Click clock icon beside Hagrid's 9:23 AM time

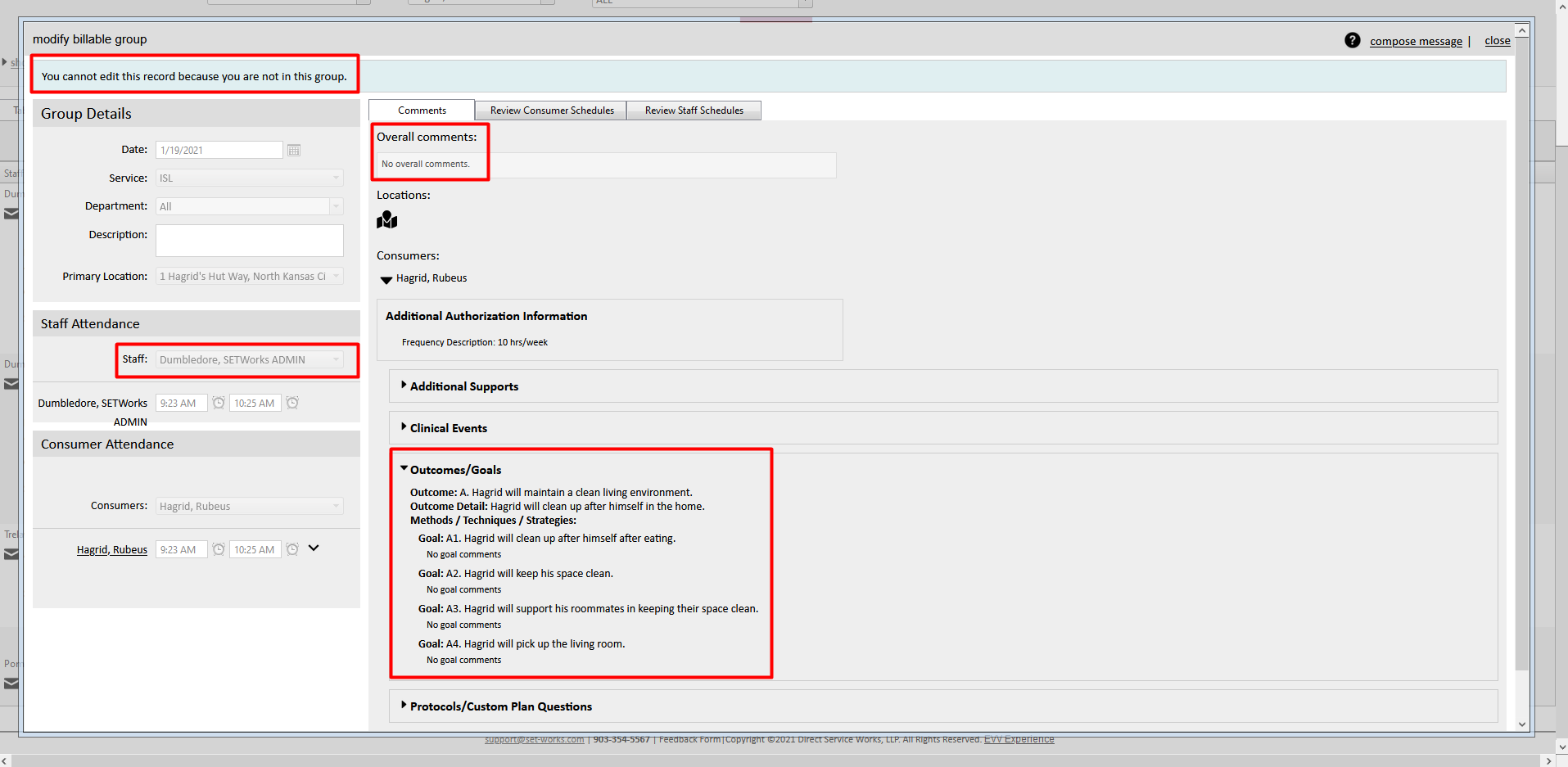coord(219,549)
